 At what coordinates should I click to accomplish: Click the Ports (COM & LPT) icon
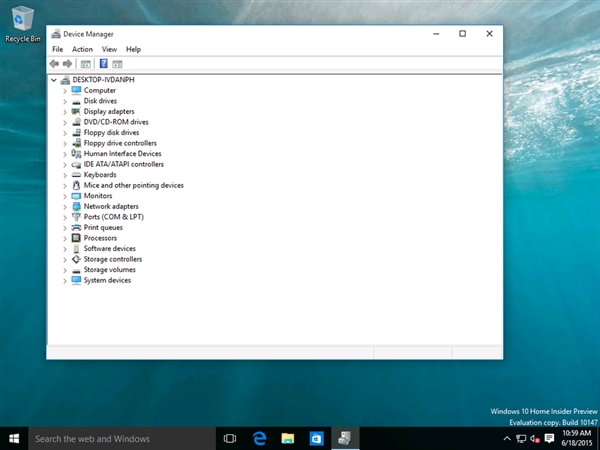pos(77,217)
